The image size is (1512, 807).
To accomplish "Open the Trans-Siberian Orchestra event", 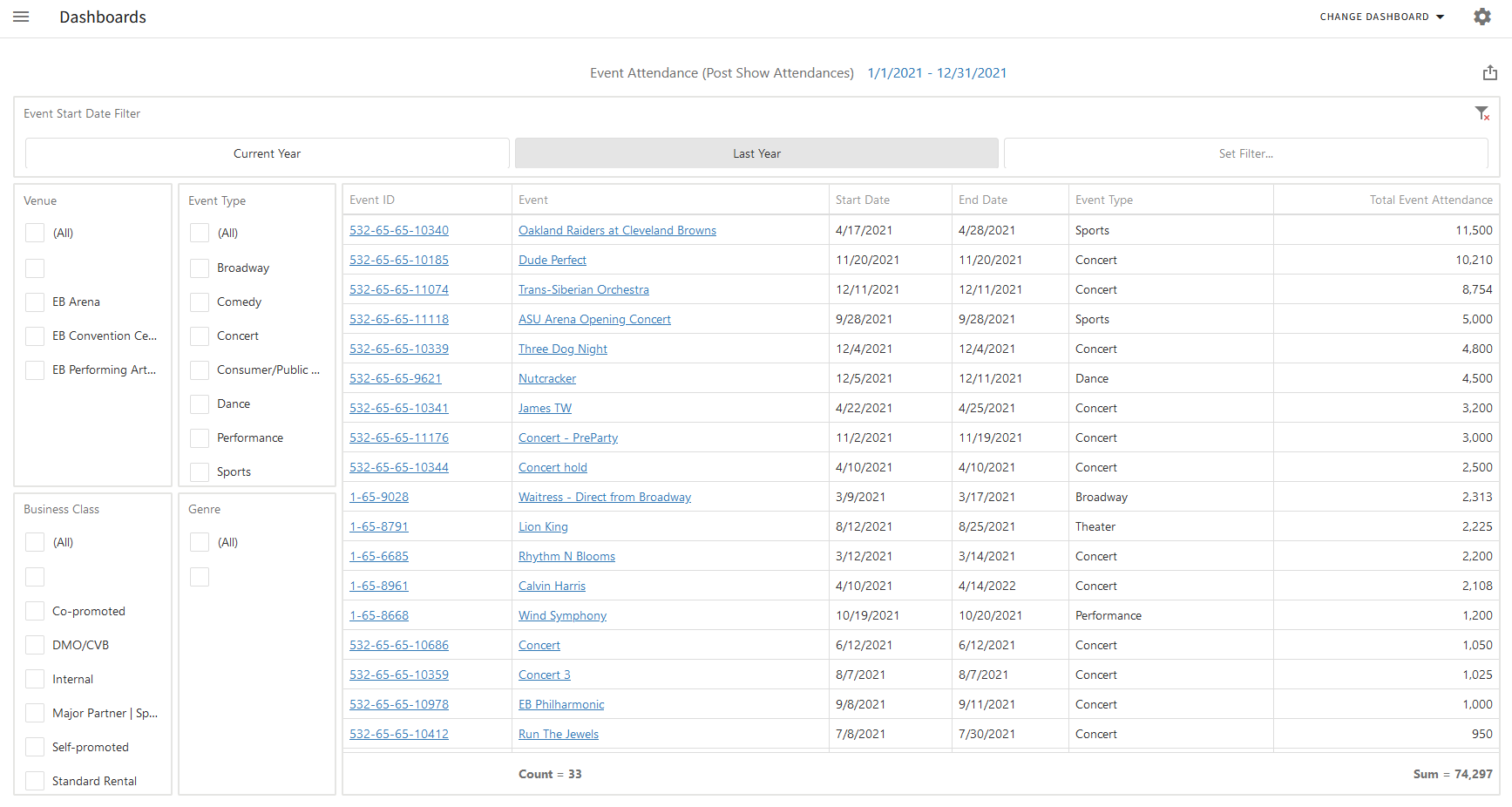I will click(584, 289).
